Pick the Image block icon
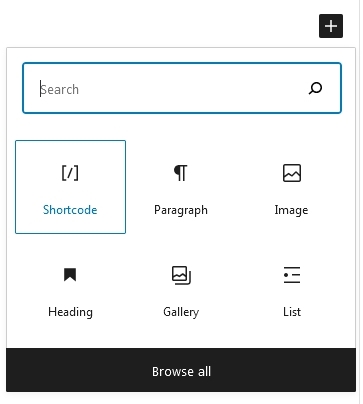 coord(292,173)
